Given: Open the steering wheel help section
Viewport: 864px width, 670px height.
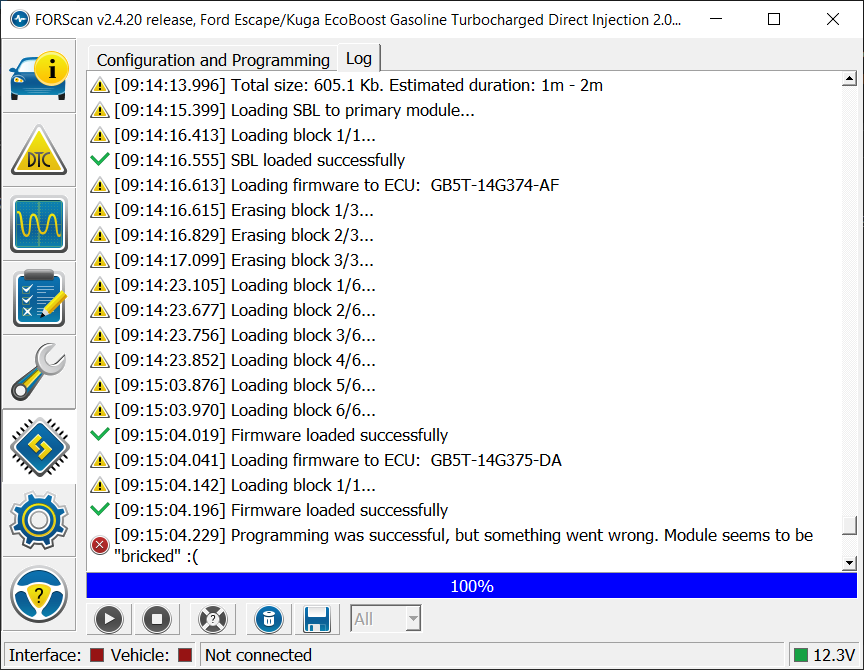Looking at the screenshot, I should [x=39, y=594].
